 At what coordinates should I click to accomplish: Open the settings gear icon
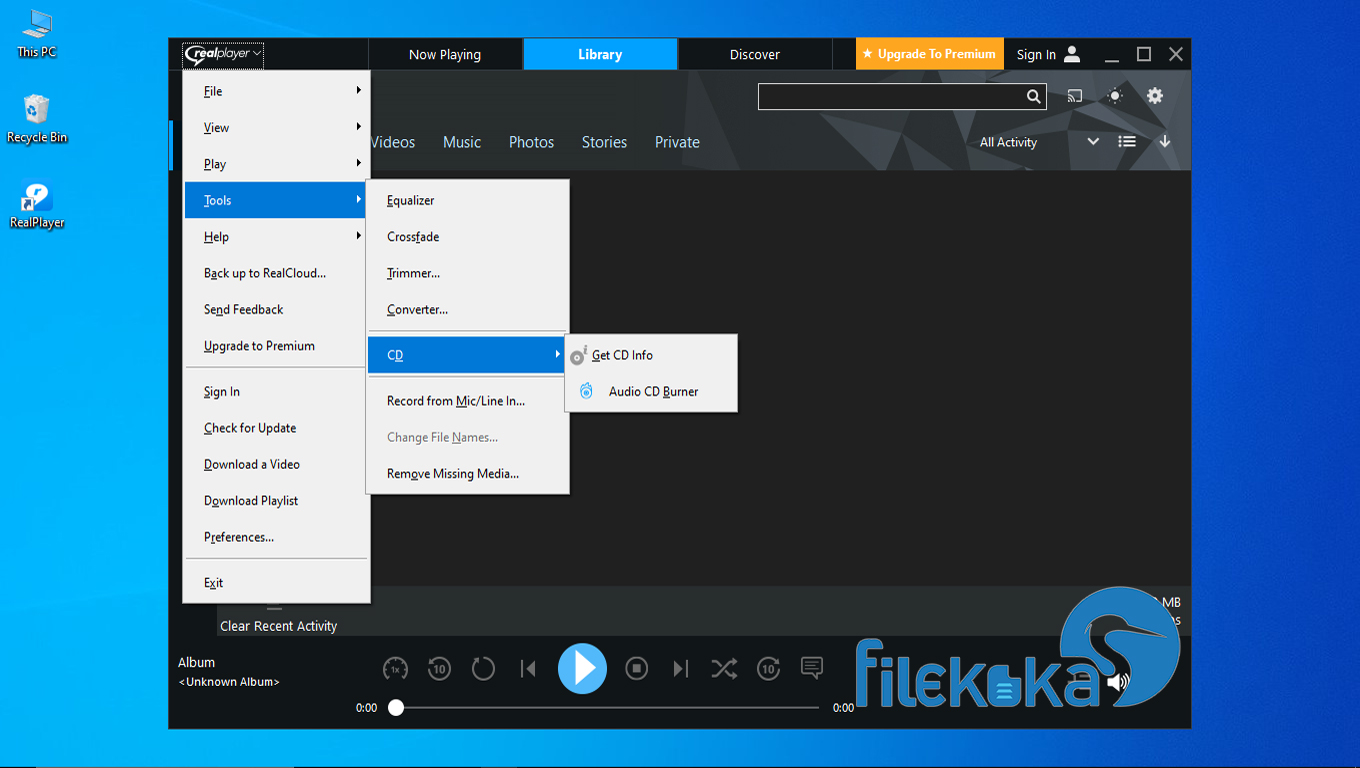(1155, 96)
